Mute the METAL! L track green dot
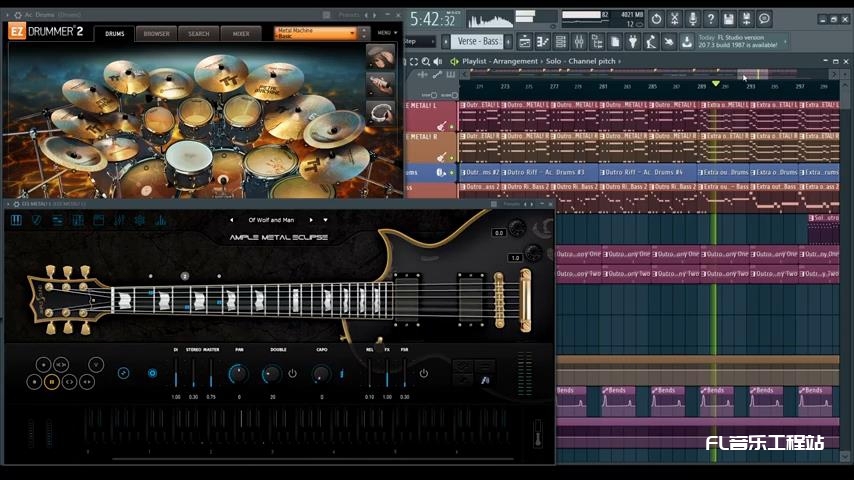Viewport: 854px width, 480px height. click(x=452, y=127)
